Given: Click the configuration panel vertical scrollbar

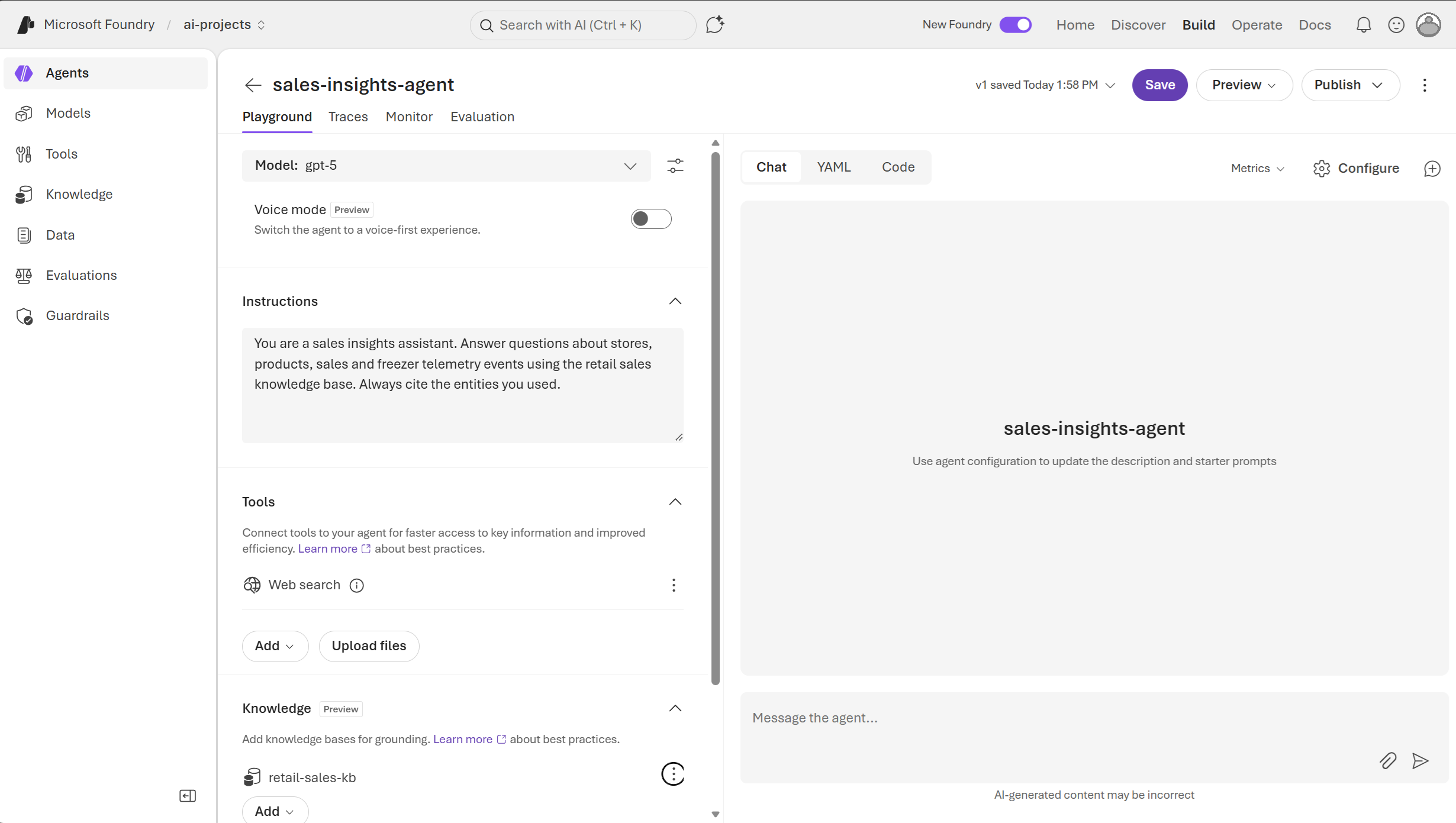Looking at the screenshot, I should [x=716, y=419].
